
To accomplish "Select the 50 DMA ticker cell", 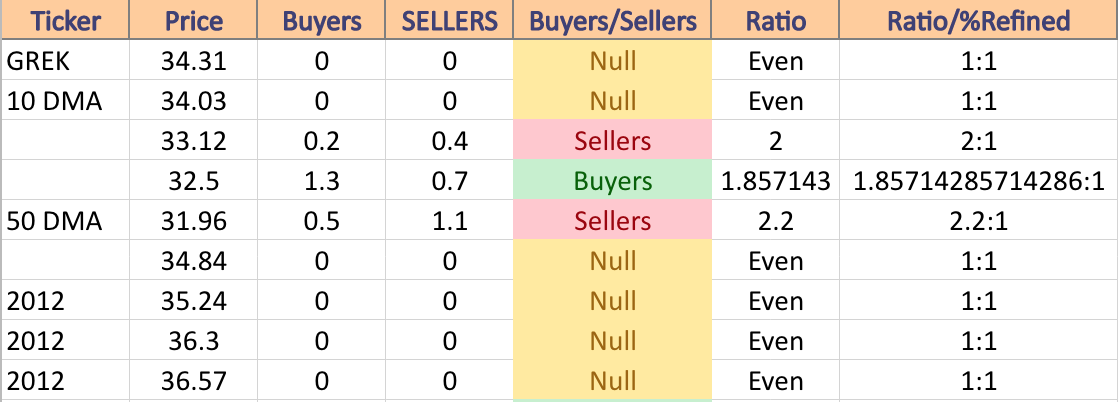I will tap(65, 220).
